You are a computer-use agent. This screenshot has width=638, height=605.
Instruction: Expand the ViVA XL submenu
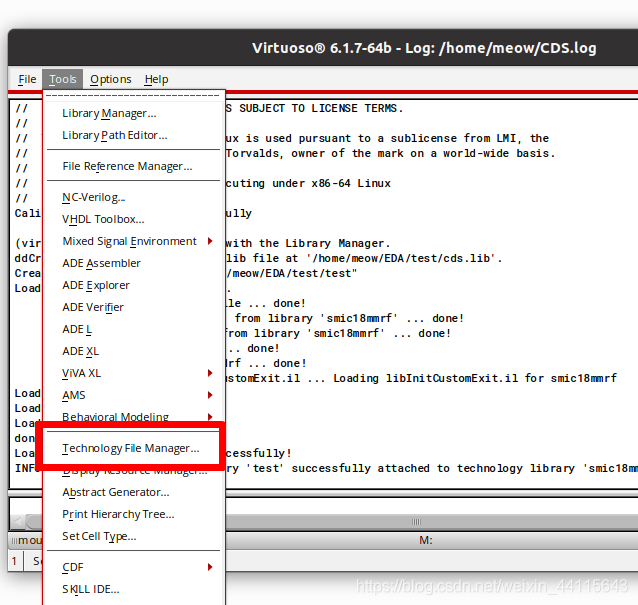tap(133, 373)
